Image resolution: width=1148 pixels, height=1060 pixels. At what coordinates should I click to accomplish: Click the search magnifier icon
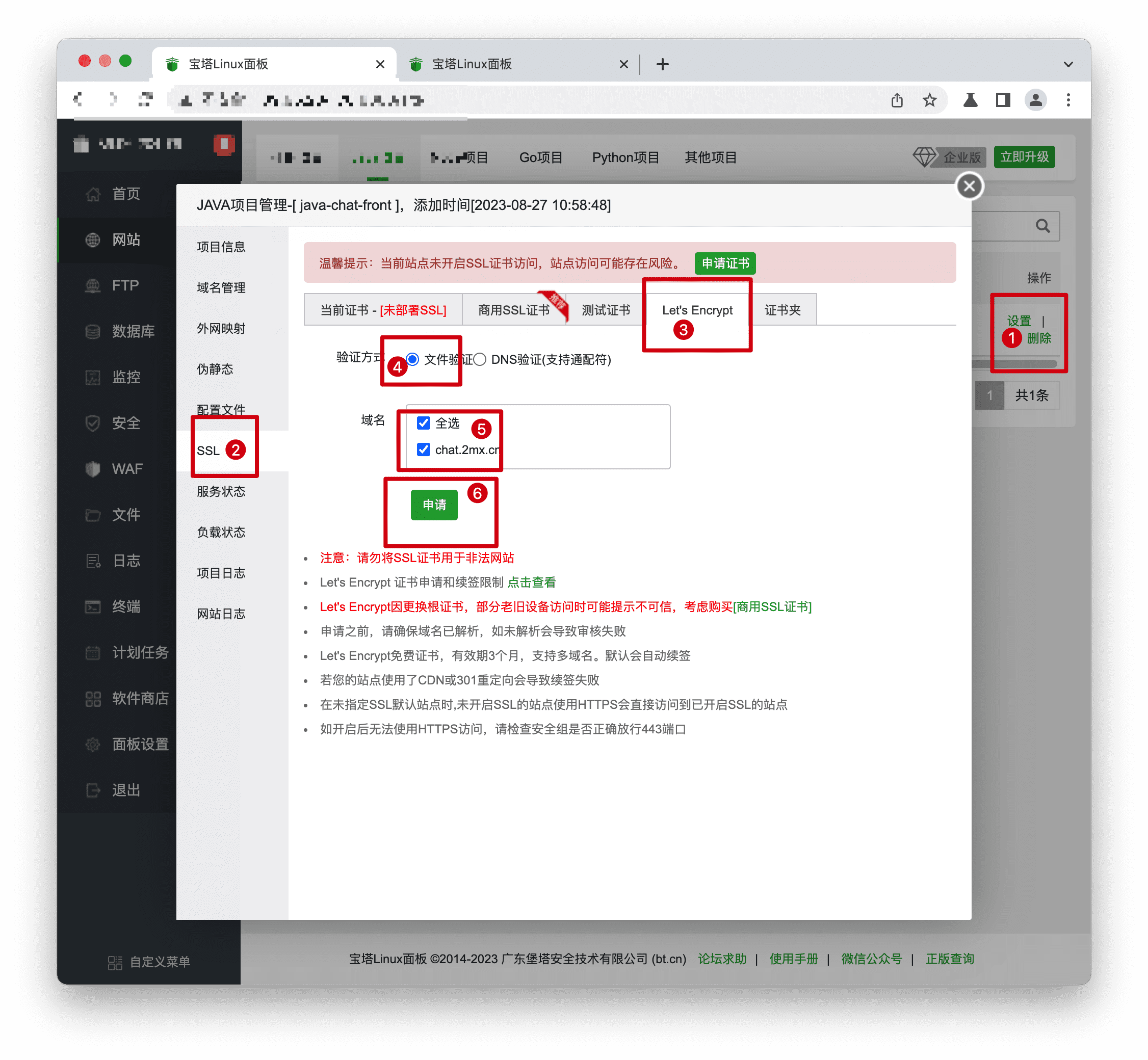coord(1042,226)
